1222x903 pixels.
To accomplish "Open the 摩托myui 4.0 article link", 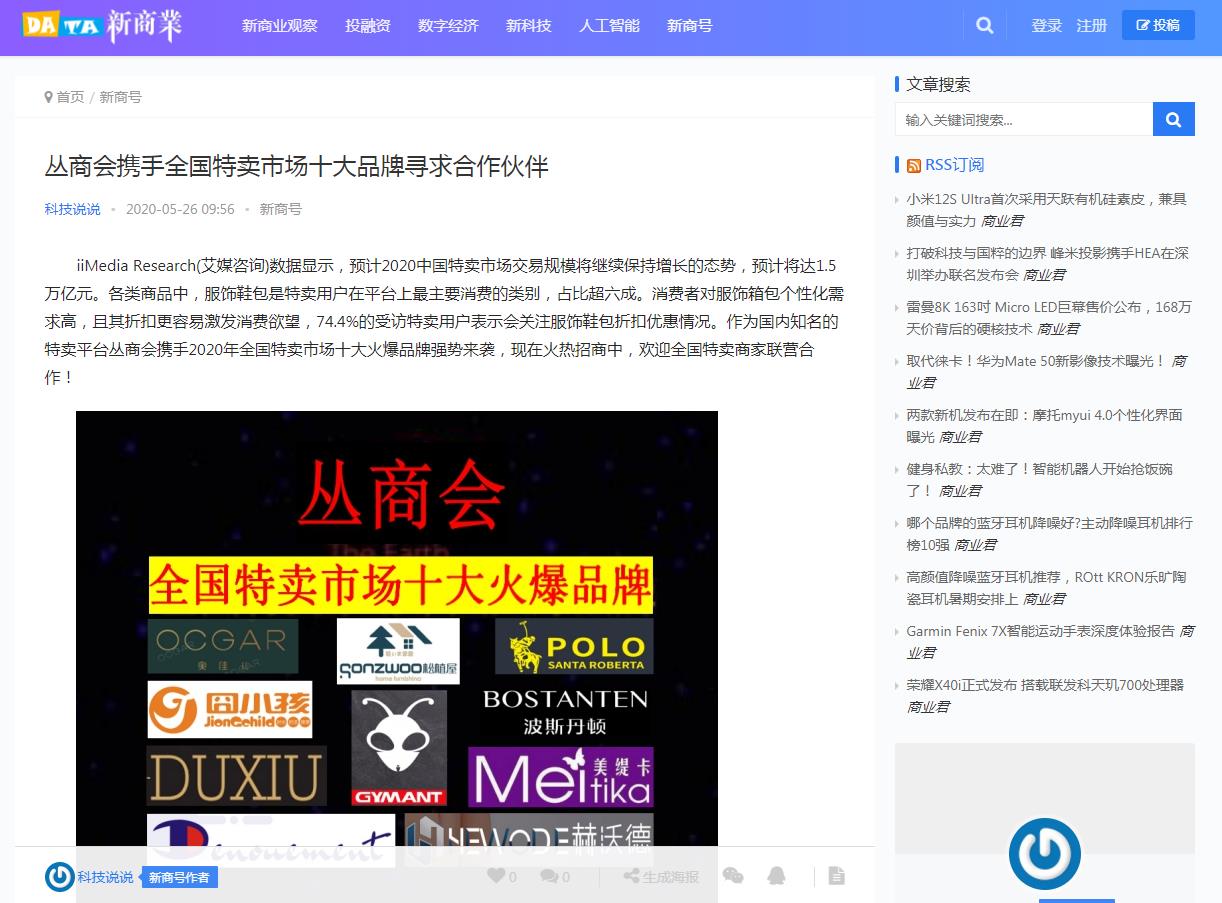I will tap(1044, 426).
